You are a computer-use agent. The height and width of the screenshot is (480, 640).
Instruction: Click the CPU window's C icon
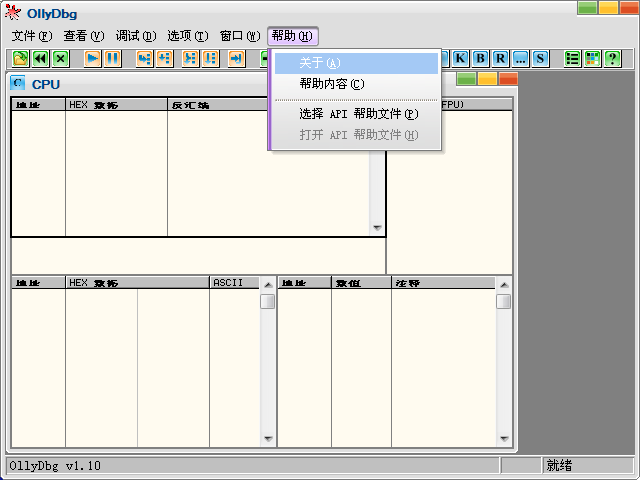(18, 83)
